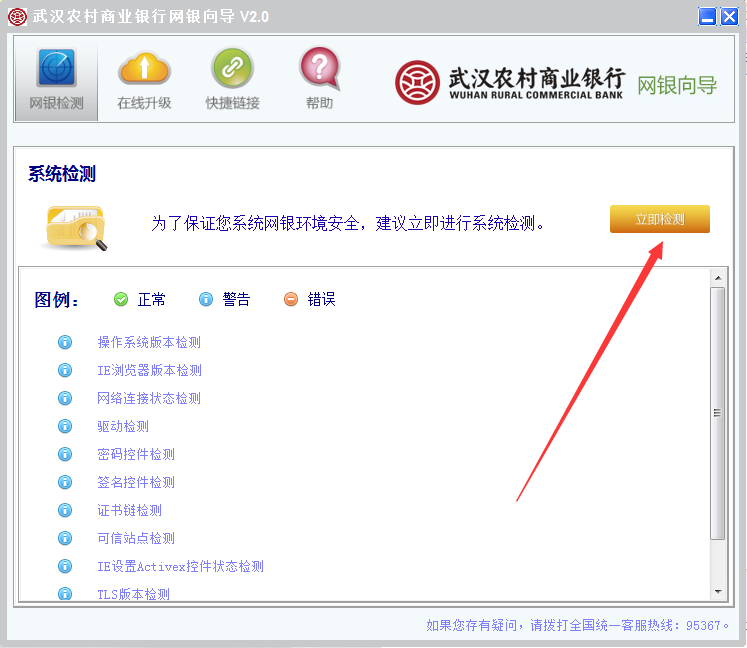
Task: Click the vertical scrollbar thumb
Action: click(x=718, y=413)
